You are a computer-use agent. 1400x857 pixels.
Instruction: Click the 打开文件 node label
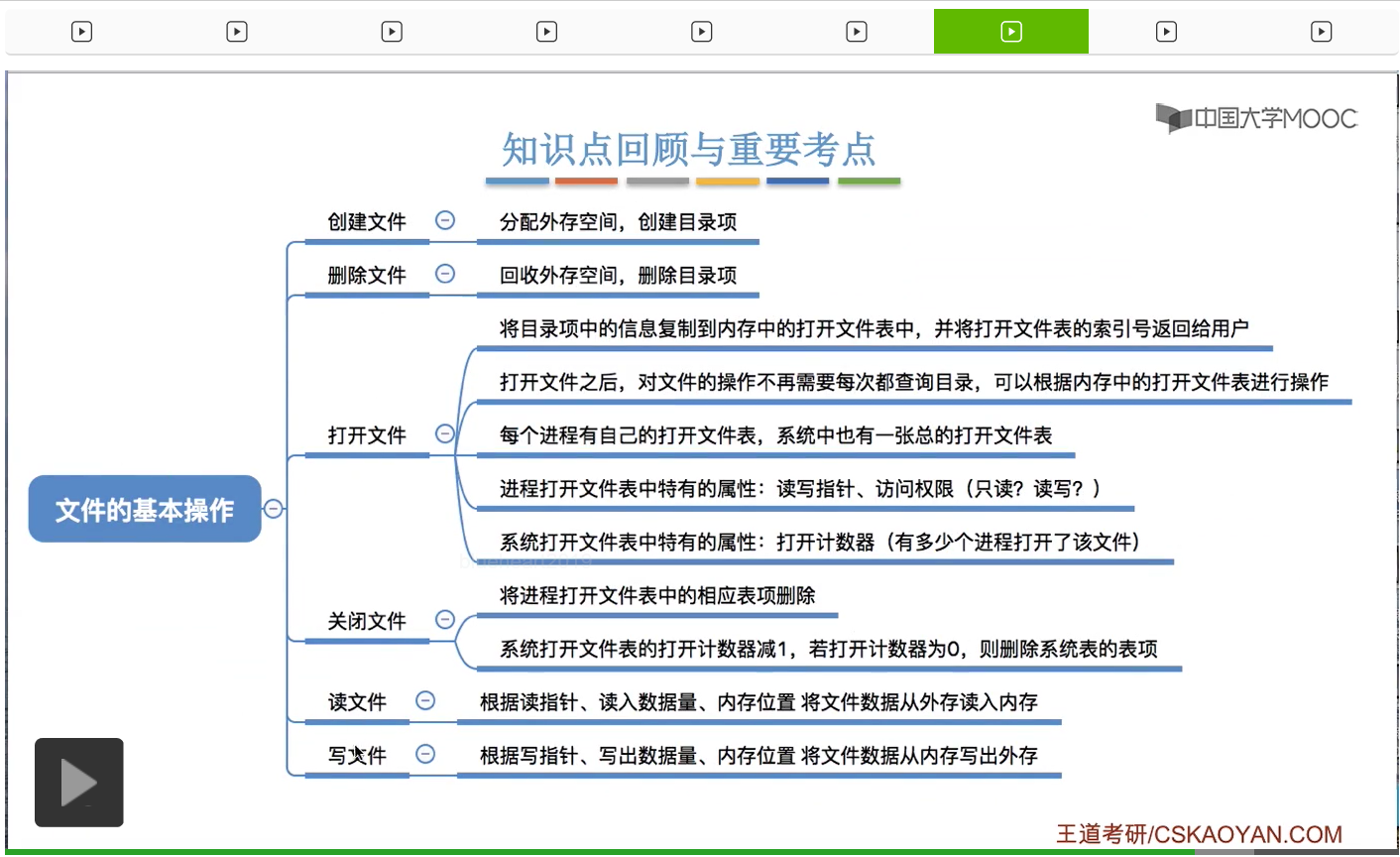click(367, 435)
